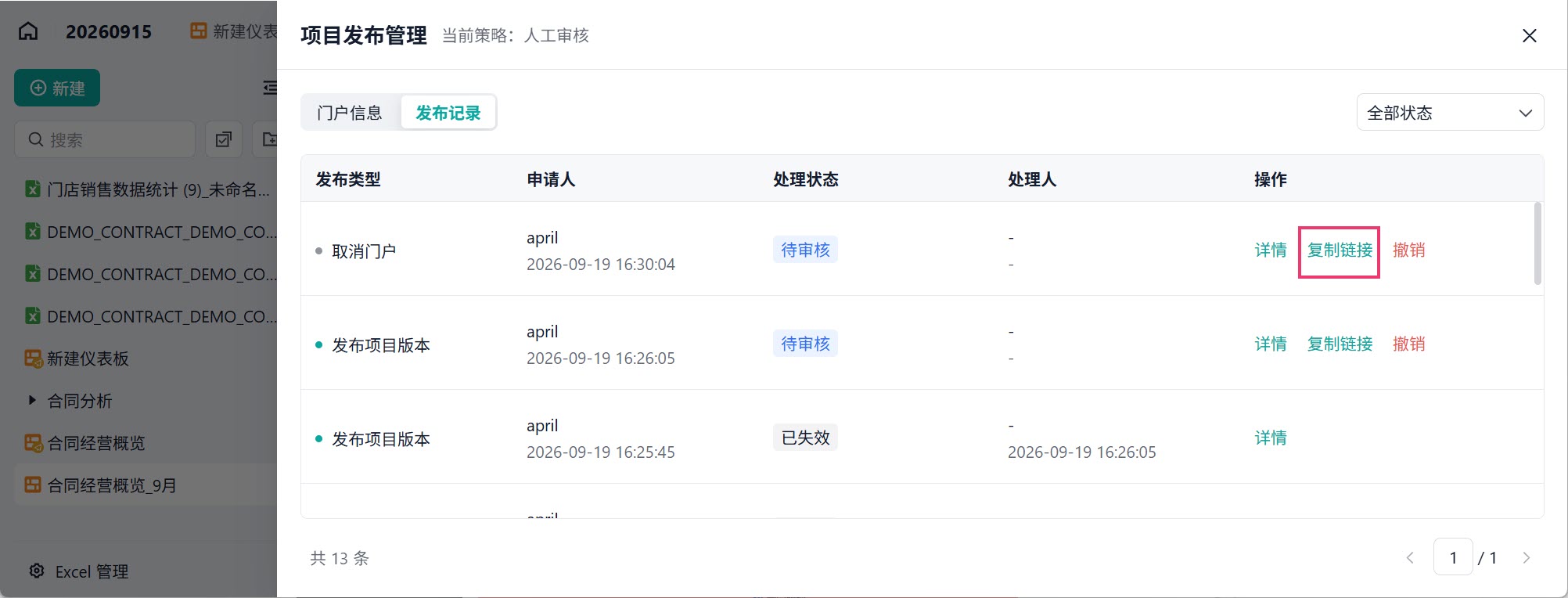View 详情 of the 已失效 record
This screenshot has height=598, width=1568.
[x=1271, y=438]
